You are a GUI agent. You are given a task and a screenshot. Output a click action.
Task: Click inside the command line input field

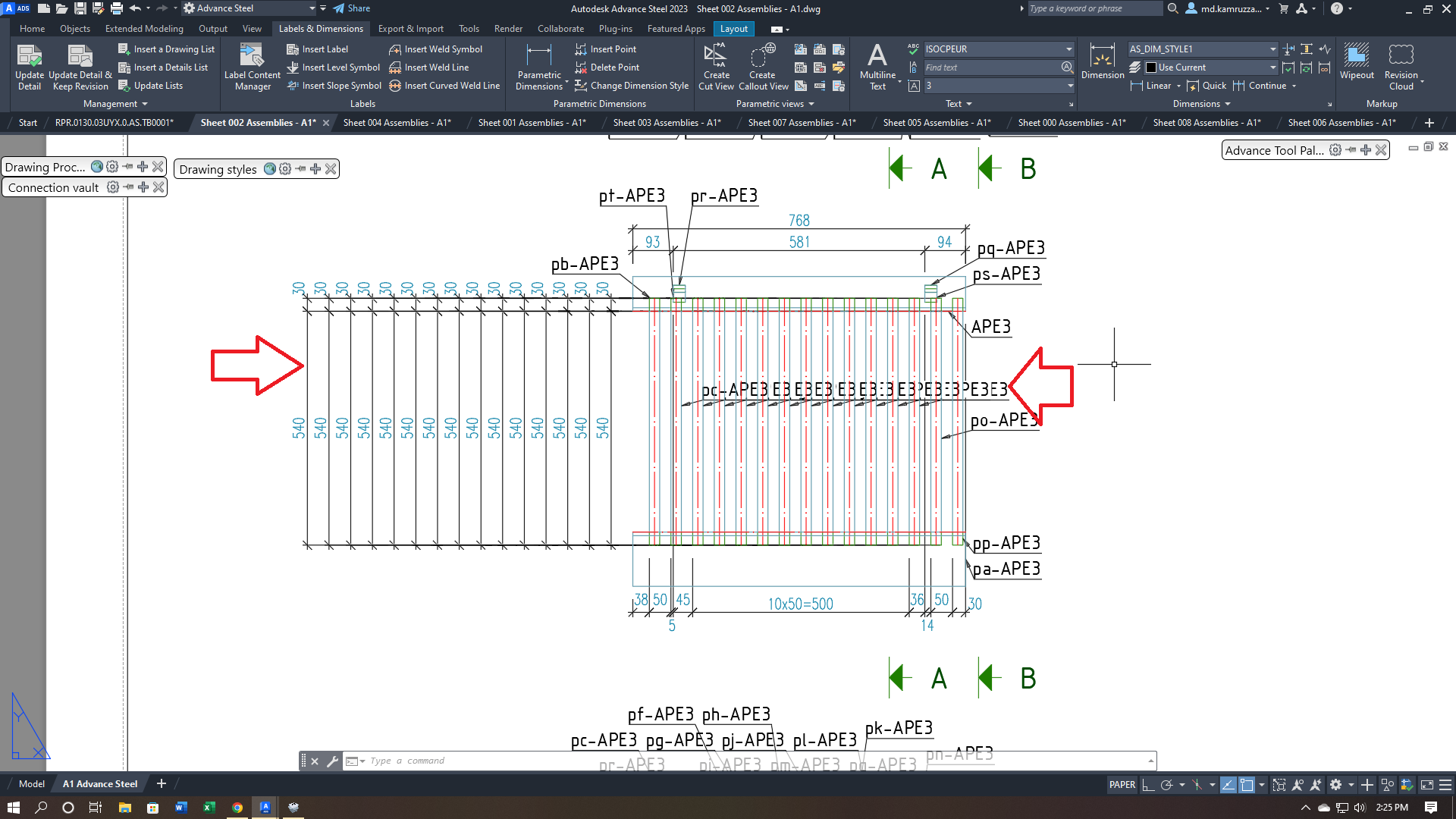(531, 761)
